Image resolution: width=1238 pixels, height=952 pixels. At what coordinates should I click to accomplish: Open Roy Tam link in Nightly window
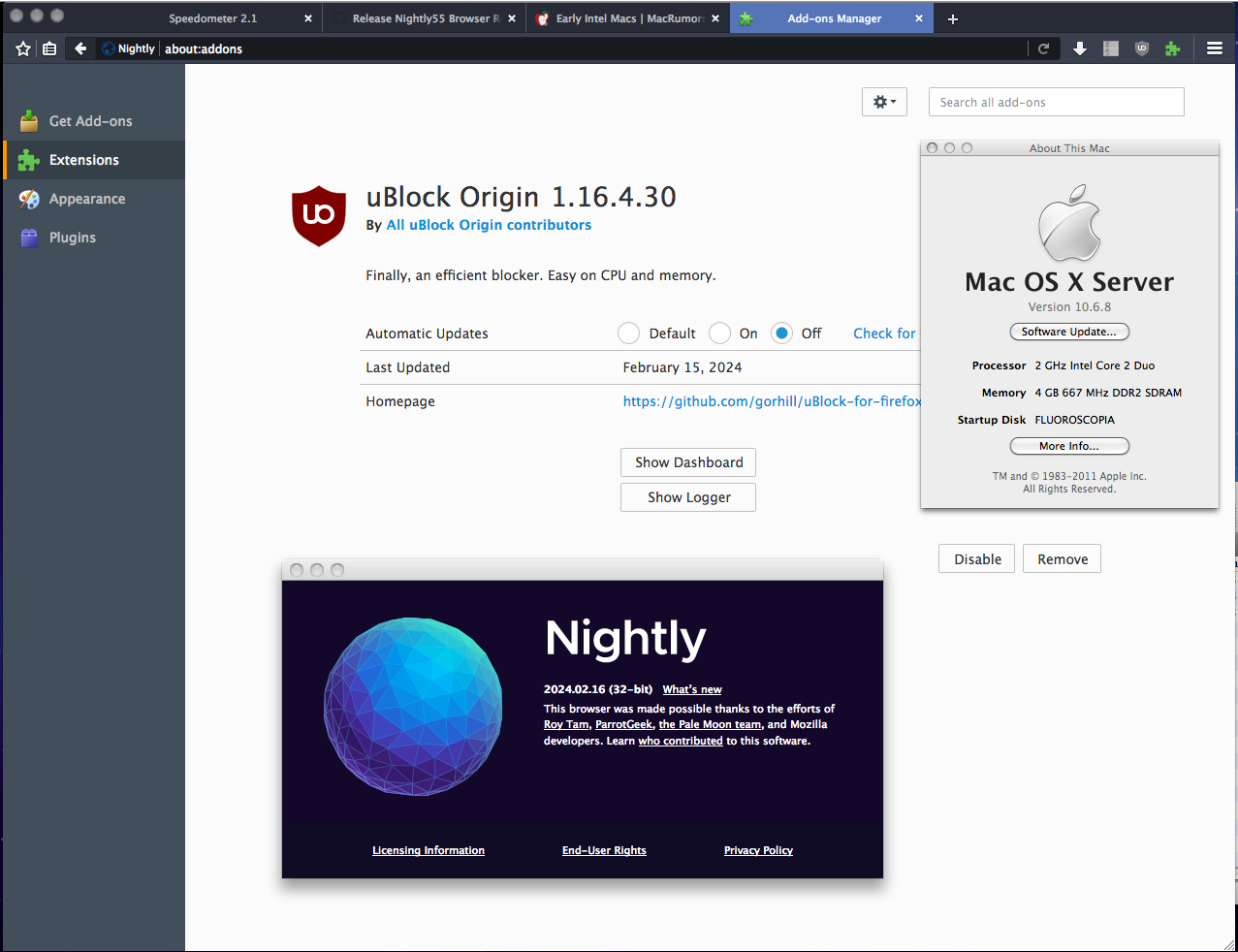point(566,724)
